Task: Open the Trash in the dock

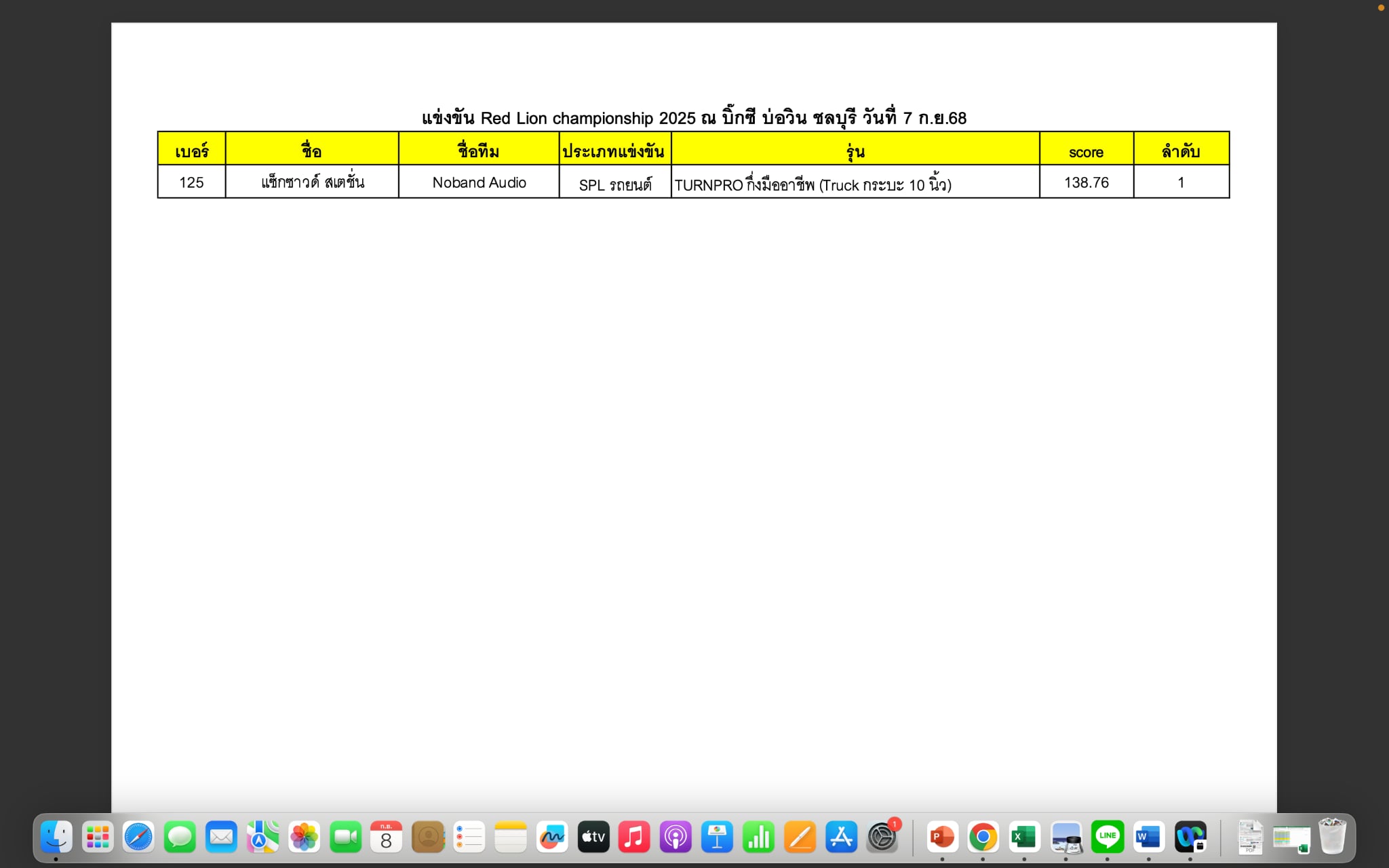Action: point(1332,837)
